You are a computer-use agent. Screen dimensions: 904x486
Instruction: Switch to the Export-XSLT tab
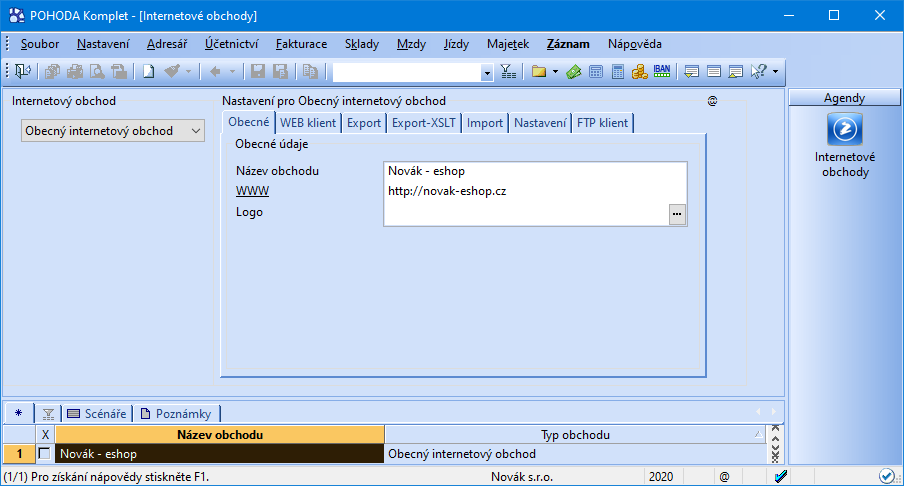coord(424,123)
